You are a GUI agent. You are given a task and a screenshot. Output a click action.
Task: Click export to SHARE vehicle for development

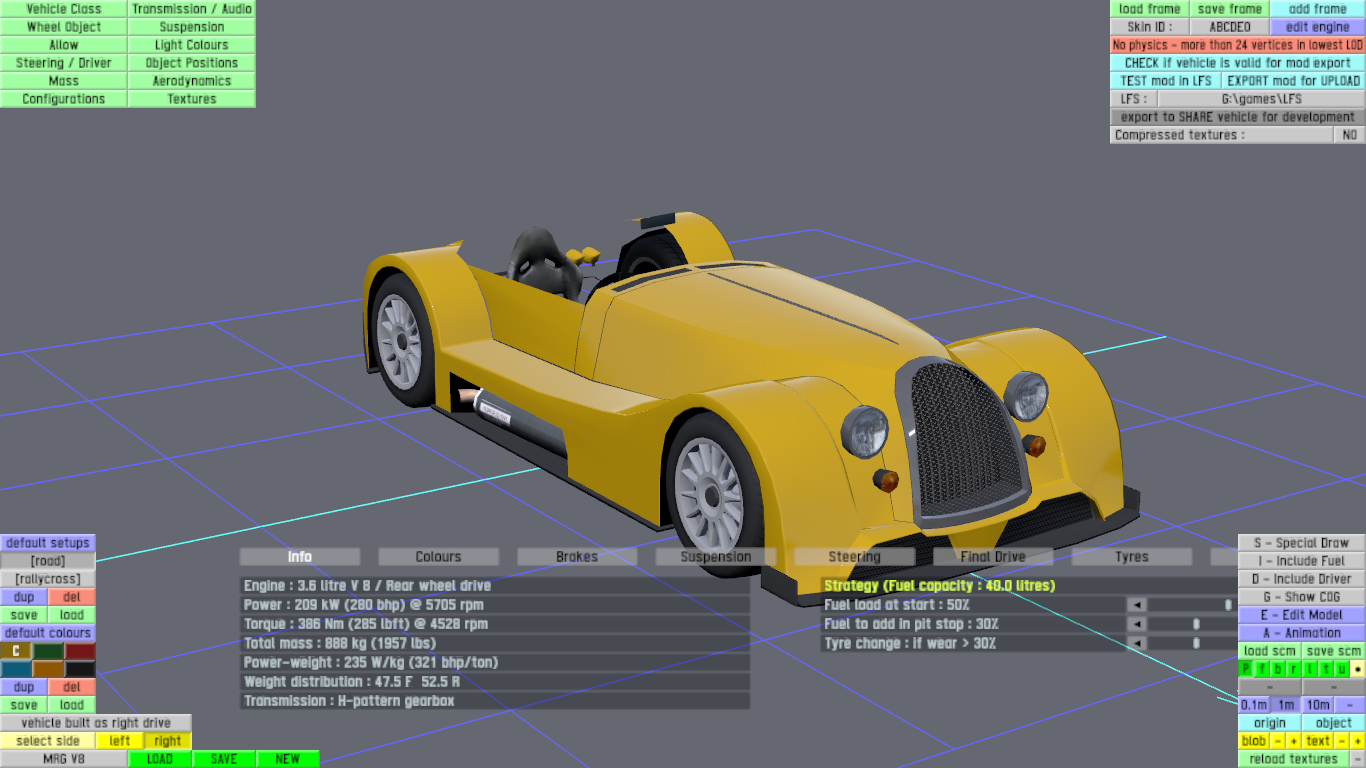point(1238,117)
